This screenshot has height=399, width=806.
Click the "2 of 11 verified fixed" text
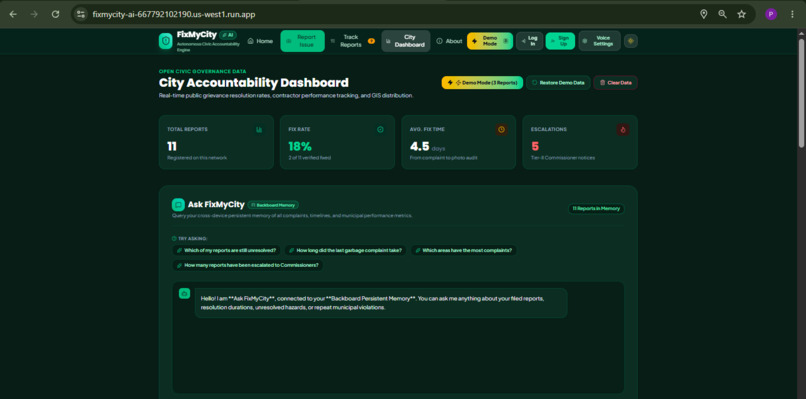(309, 158)
